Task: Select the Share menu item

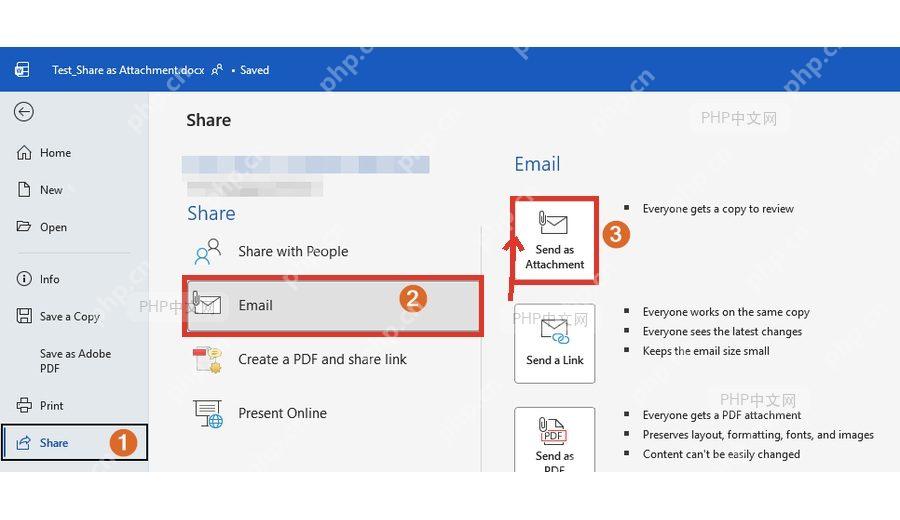Action: pyautogui.click(x=75, y=443)
